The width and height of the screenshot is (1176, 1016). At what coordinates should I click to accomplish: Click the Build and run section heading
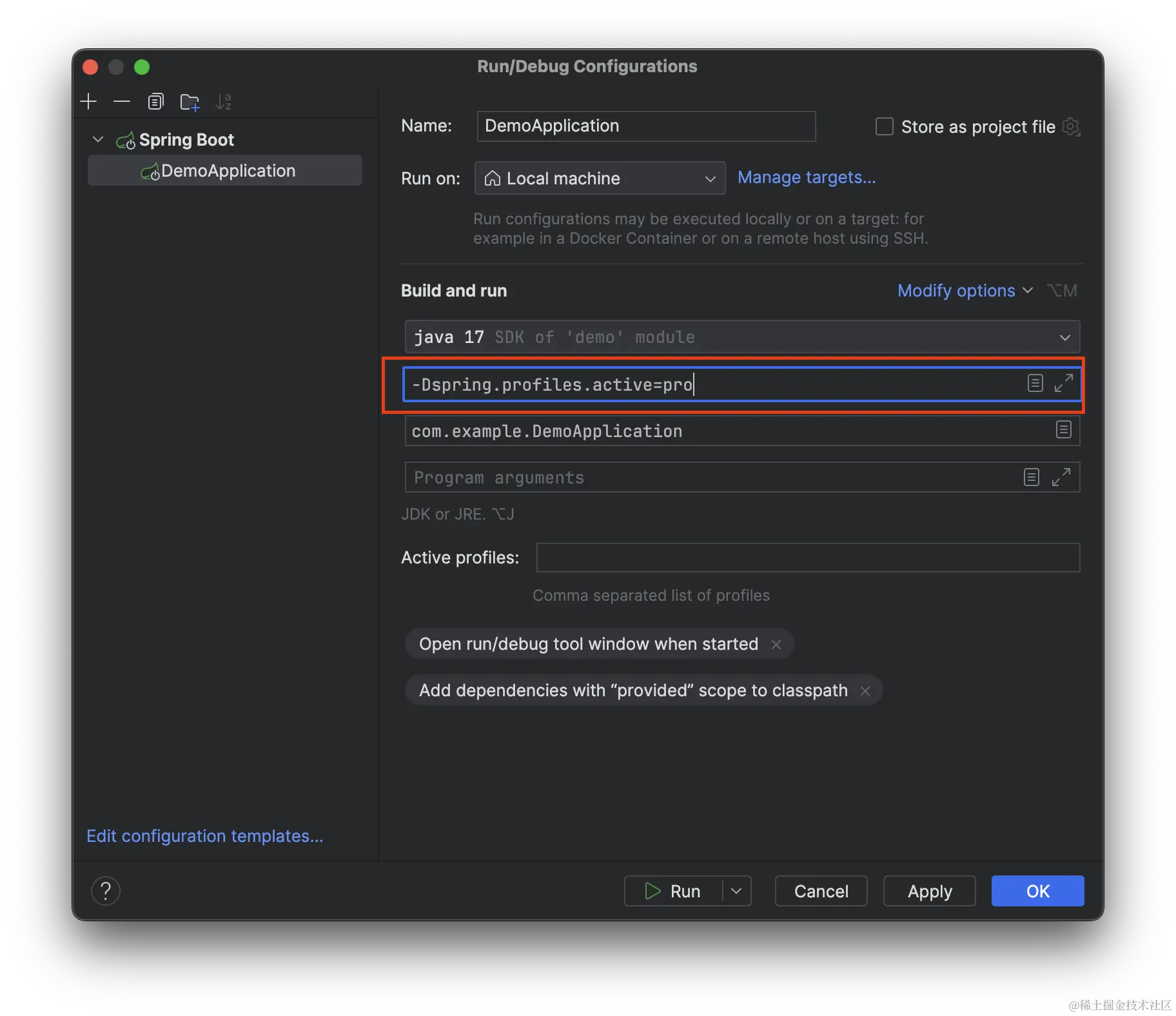pos(454,291)
